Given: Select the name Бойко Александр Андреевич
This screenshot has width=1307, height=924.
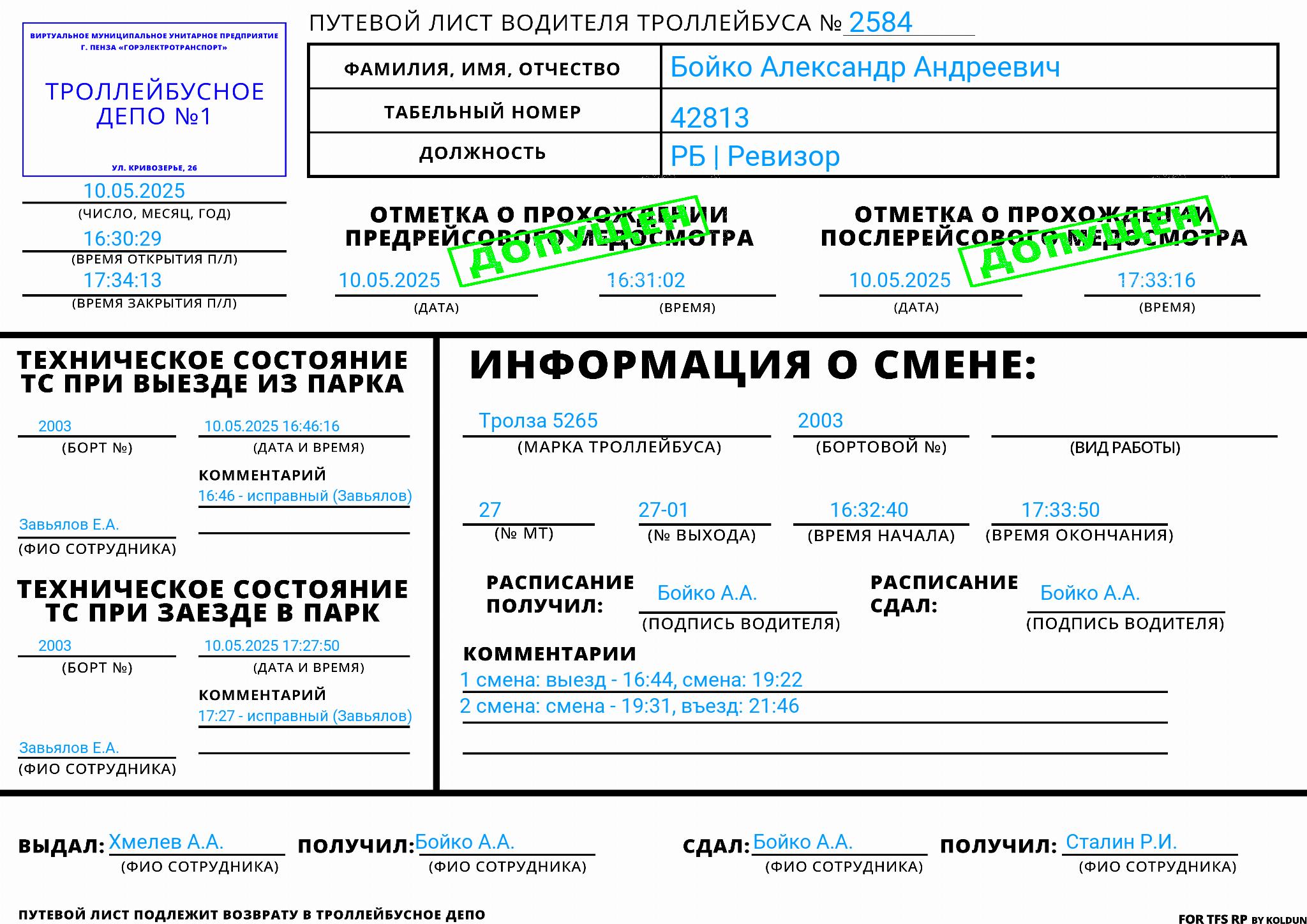Looking at the screenshot, I should click(x=865, y=67).
